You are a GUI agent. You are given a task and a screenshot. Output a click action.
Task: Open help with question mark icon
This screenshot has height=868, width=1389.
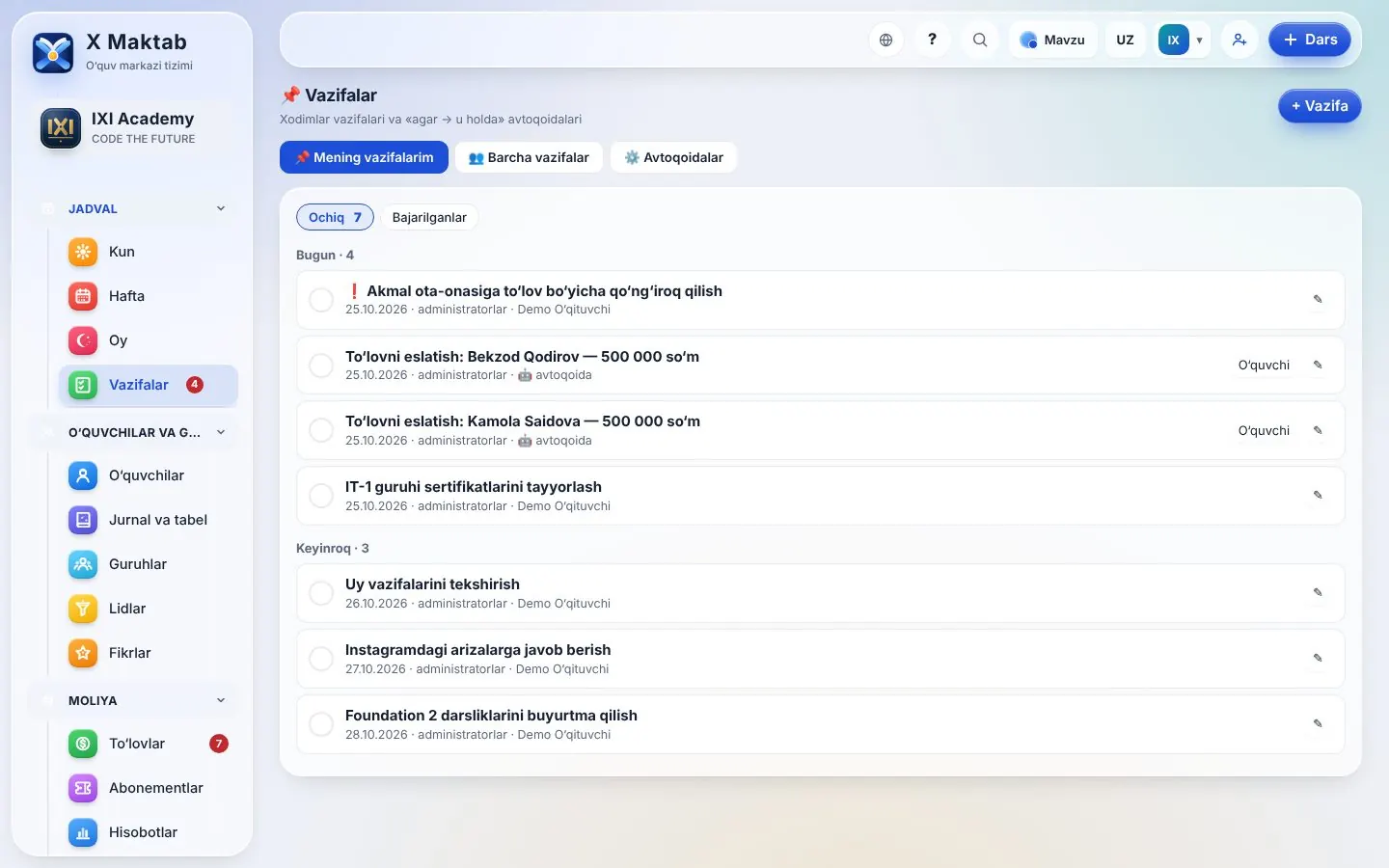point(932,40)
